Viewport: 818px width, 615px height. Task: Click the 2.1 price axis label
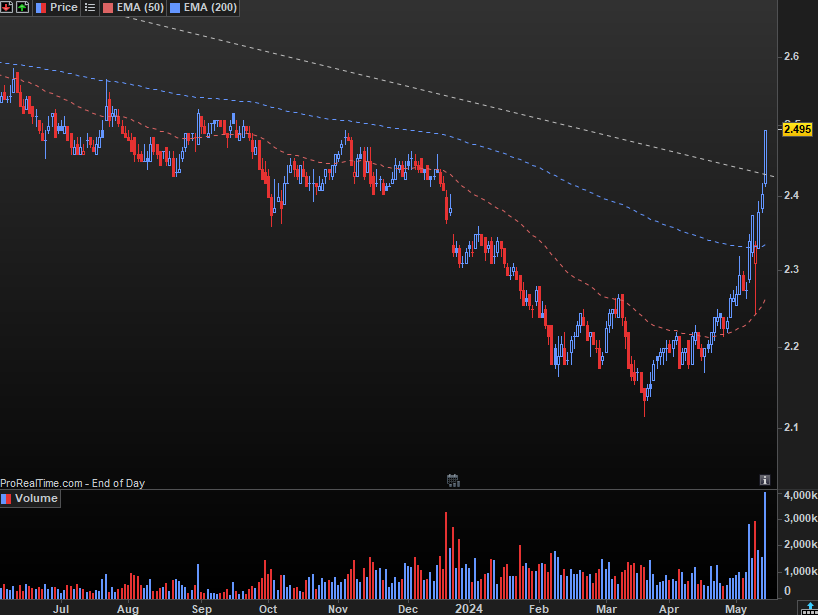[x=791, y=427]
